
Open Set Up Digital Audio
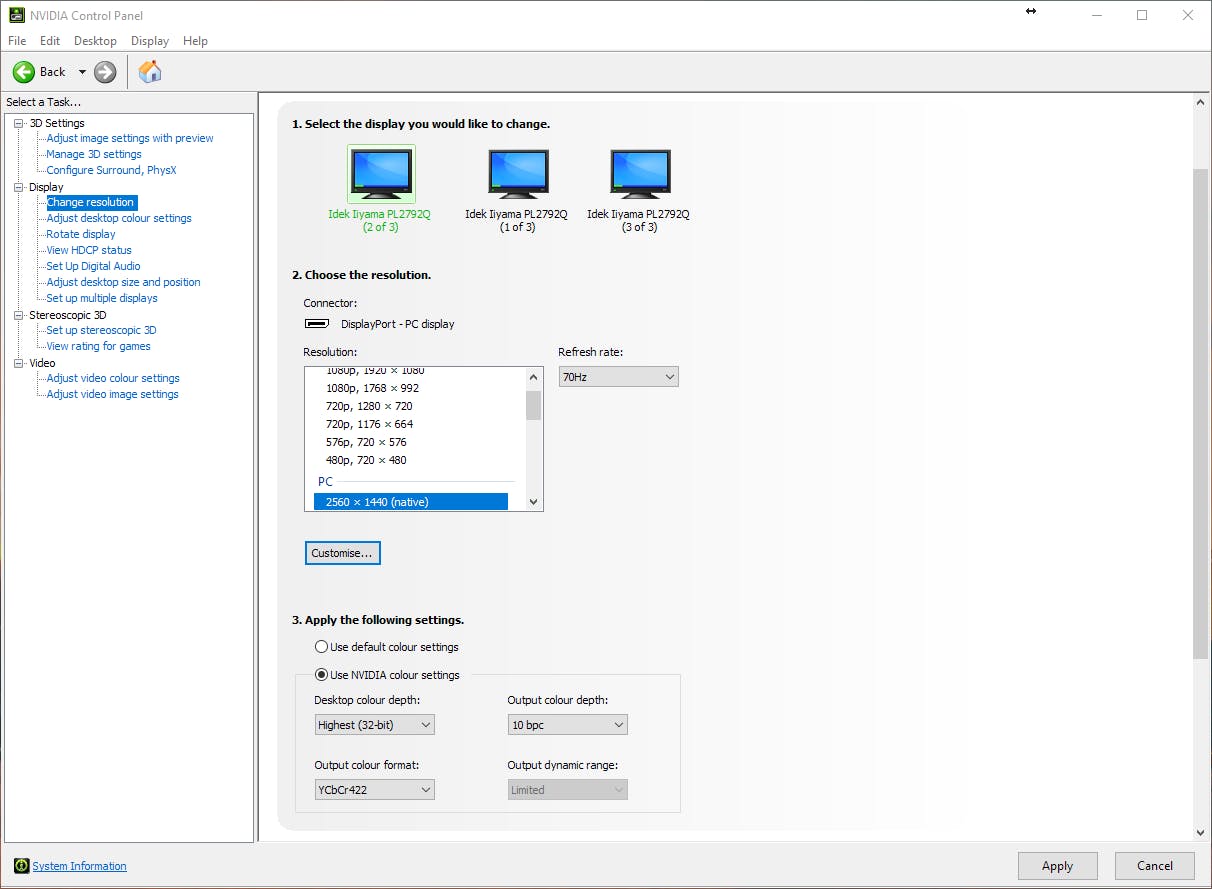[93, 266]
